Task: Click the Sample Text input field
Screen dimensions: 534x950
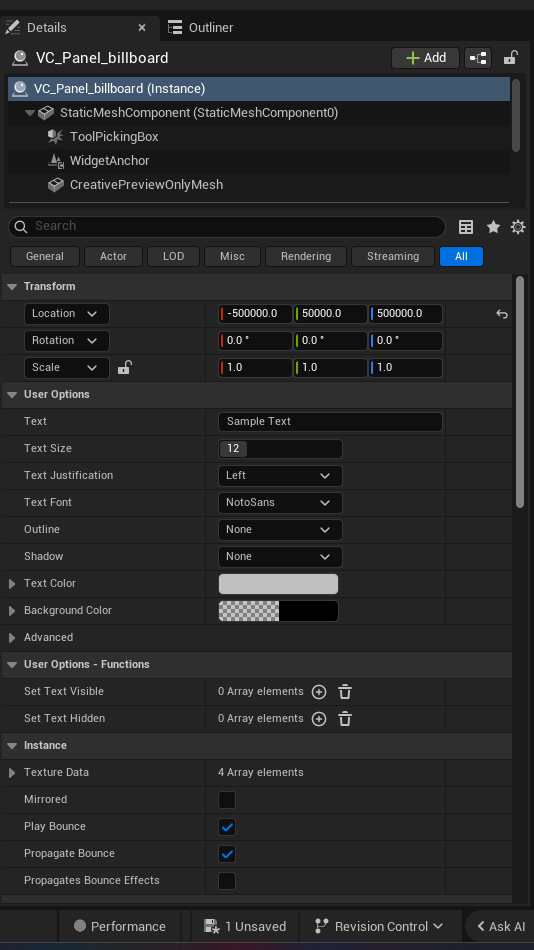Action: pos(330,422)
